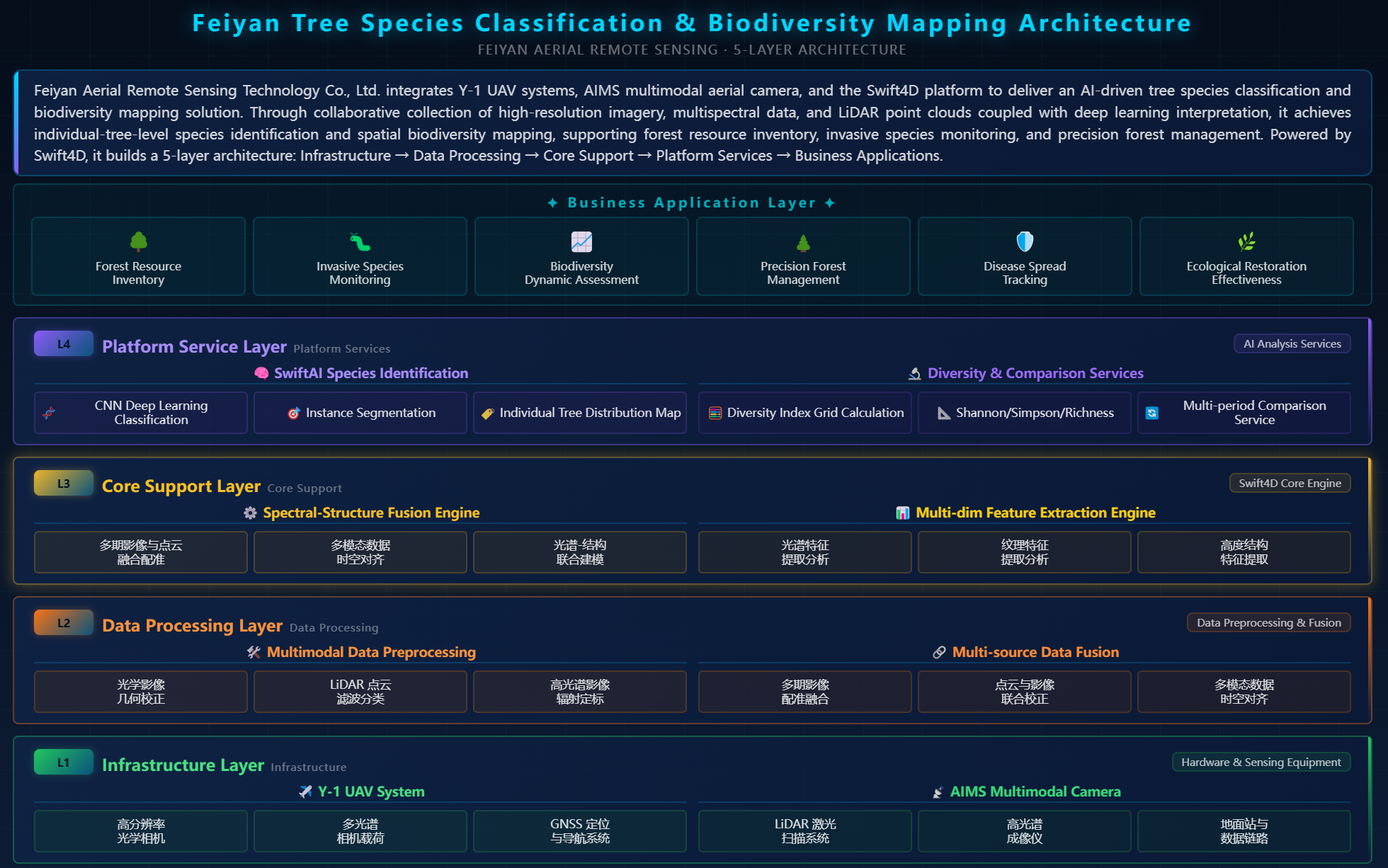Open the 光学影像几何校正 card
Image resolution: width=1388 pixels, height=868 pixels.
coord(141,692)
